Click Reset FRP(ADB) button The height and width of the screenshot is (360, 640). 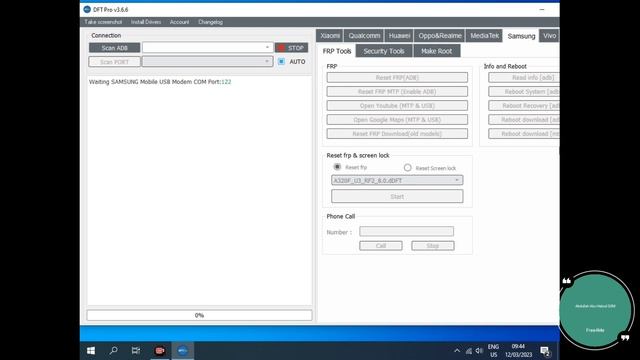pos(397,78)
